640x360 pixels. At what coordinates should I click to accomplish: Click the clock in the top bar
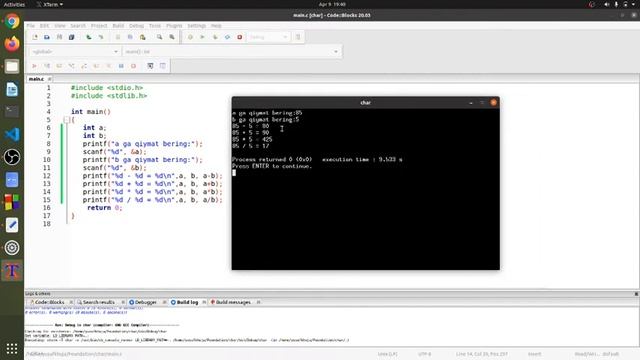click(x=332, y=4)
